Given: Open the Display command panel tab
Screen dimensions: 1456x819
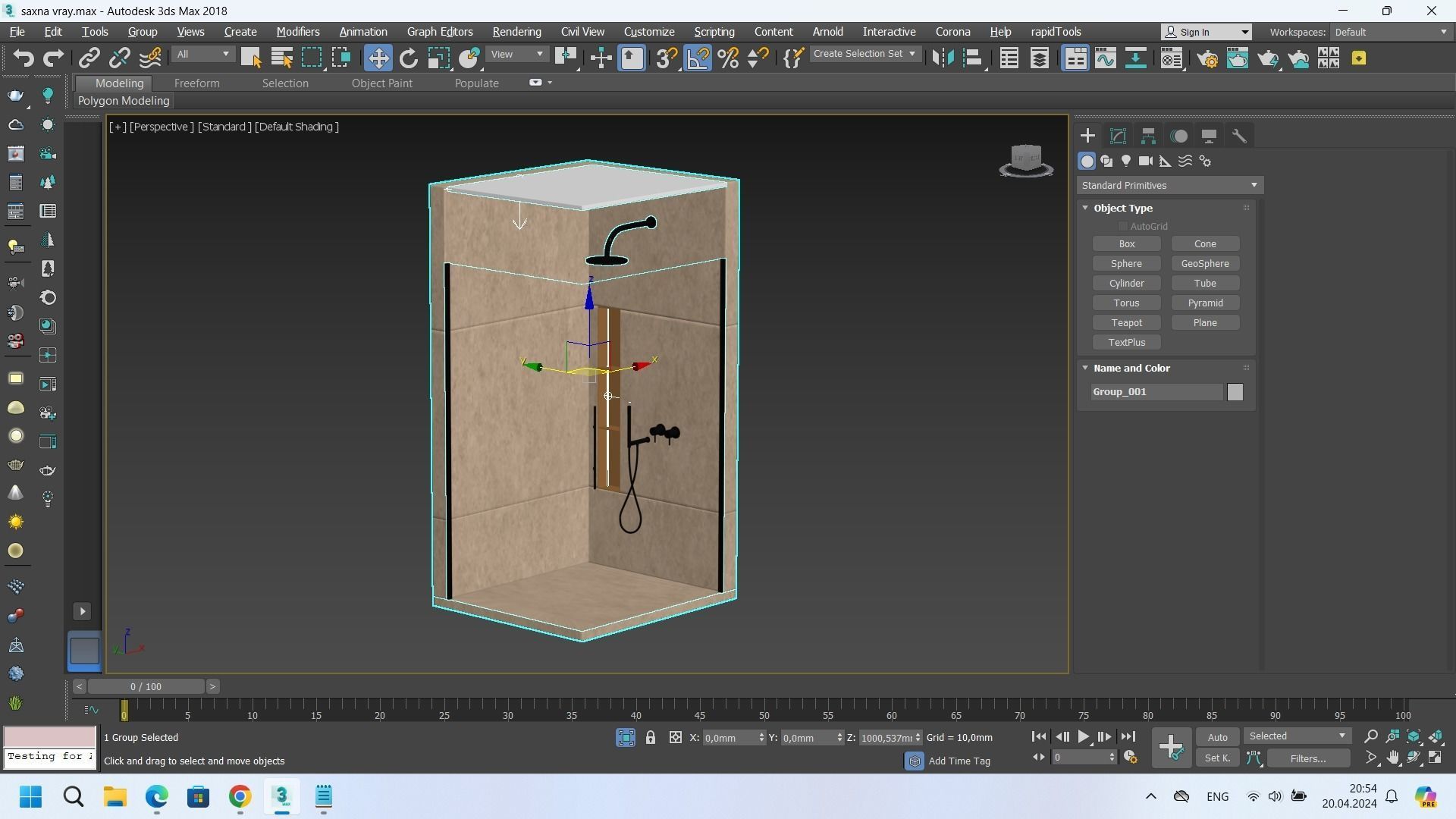Looking at the screenshot, I should click(1209, 136).
